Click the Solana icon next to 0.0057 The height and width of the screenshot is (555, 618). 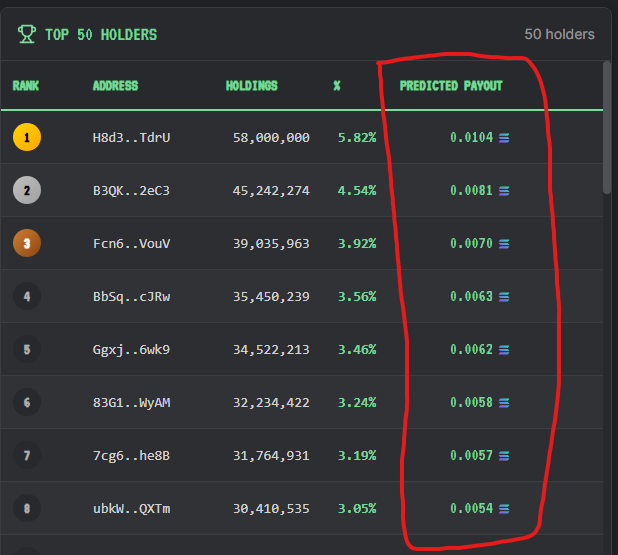coord(504,456)
